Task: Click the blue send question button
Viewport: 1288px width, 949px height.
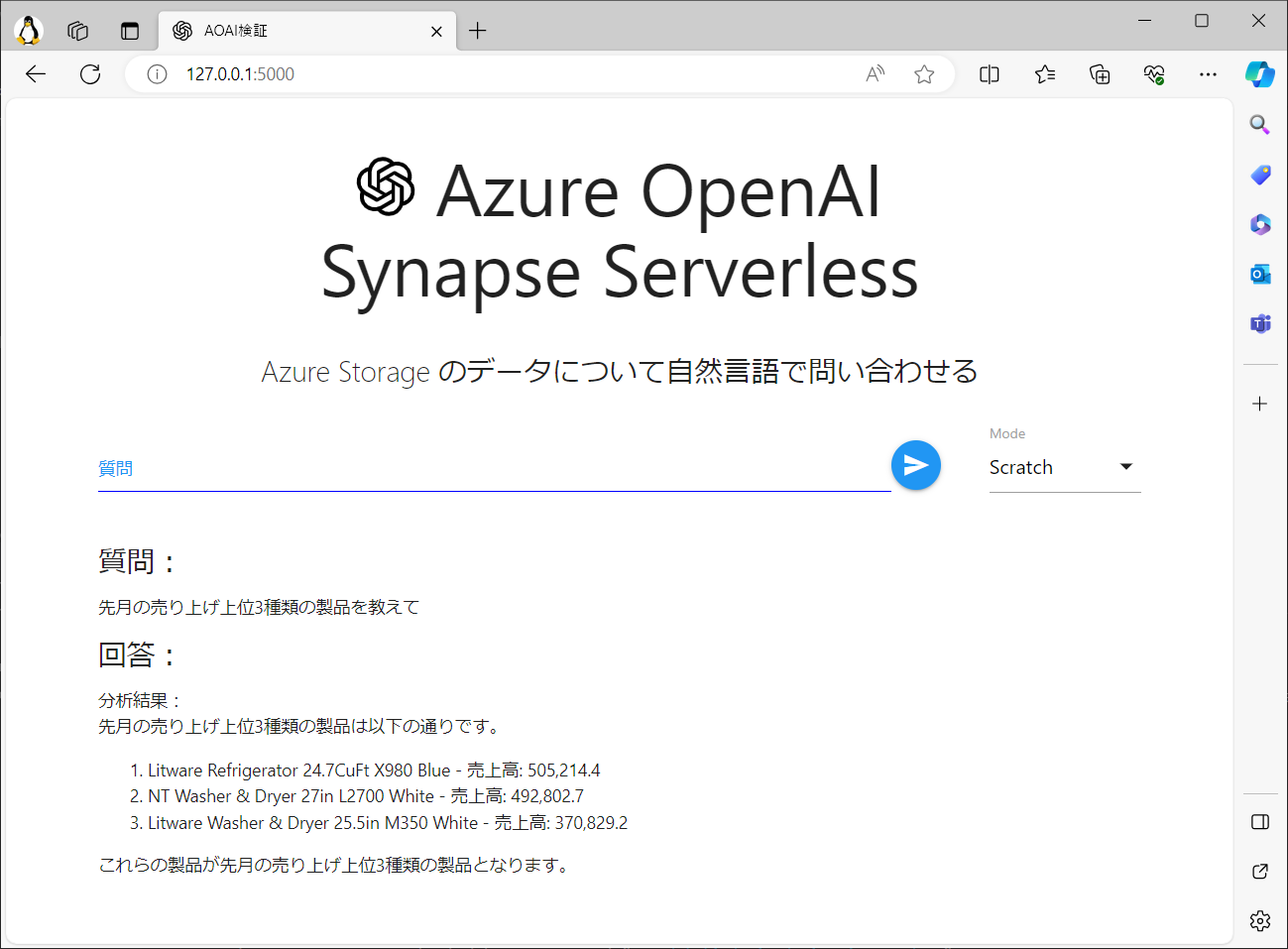Action: point(915,465)
